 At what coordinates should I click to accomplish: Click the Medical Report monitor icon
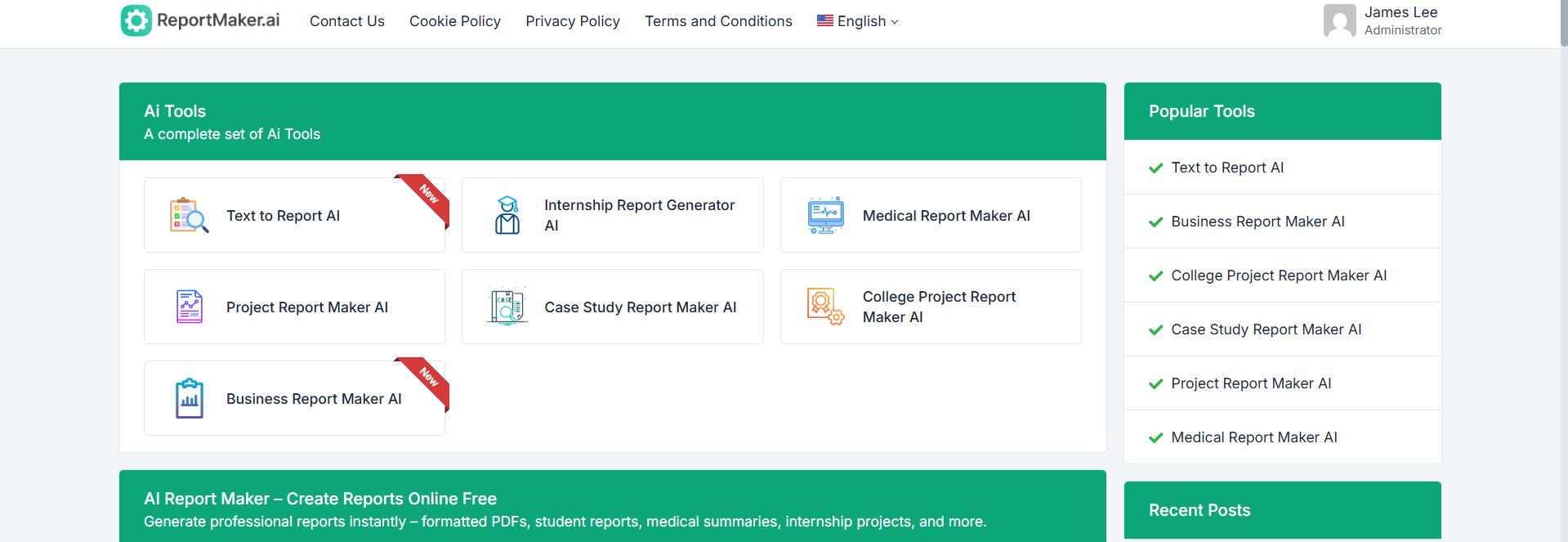[825, 216]
